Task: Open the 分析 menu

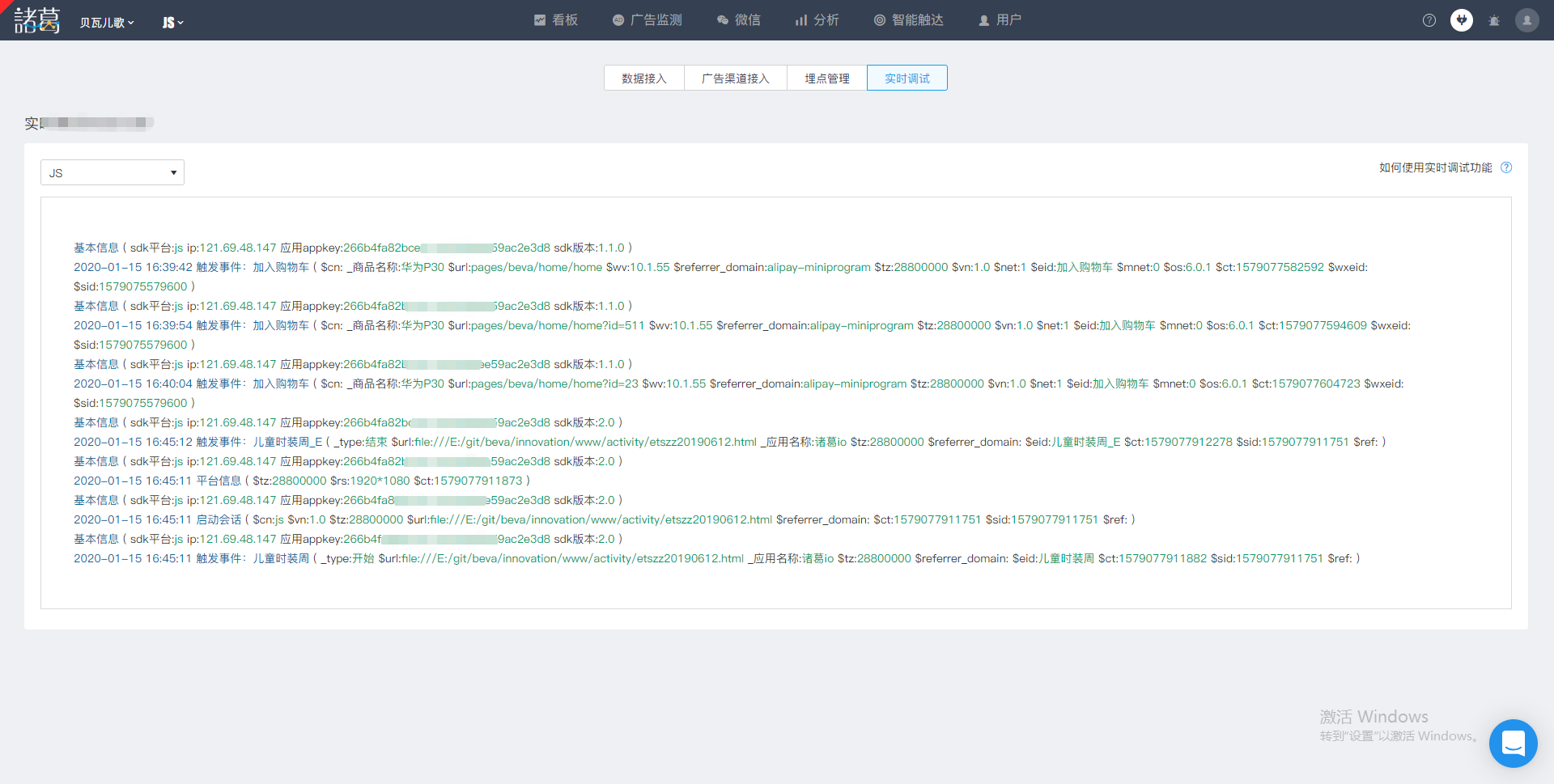Action: click(817, 20)
